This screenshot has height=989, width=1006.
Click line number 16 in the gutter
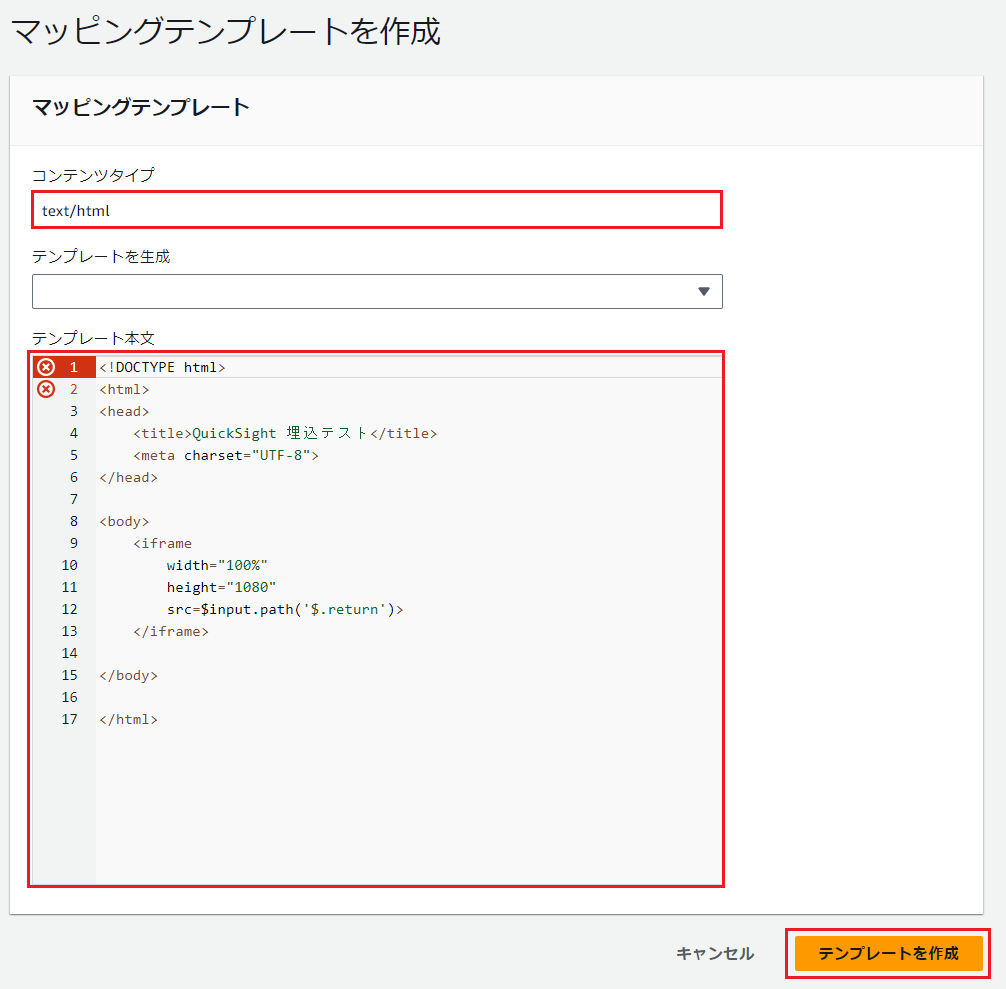pos(69,697)
